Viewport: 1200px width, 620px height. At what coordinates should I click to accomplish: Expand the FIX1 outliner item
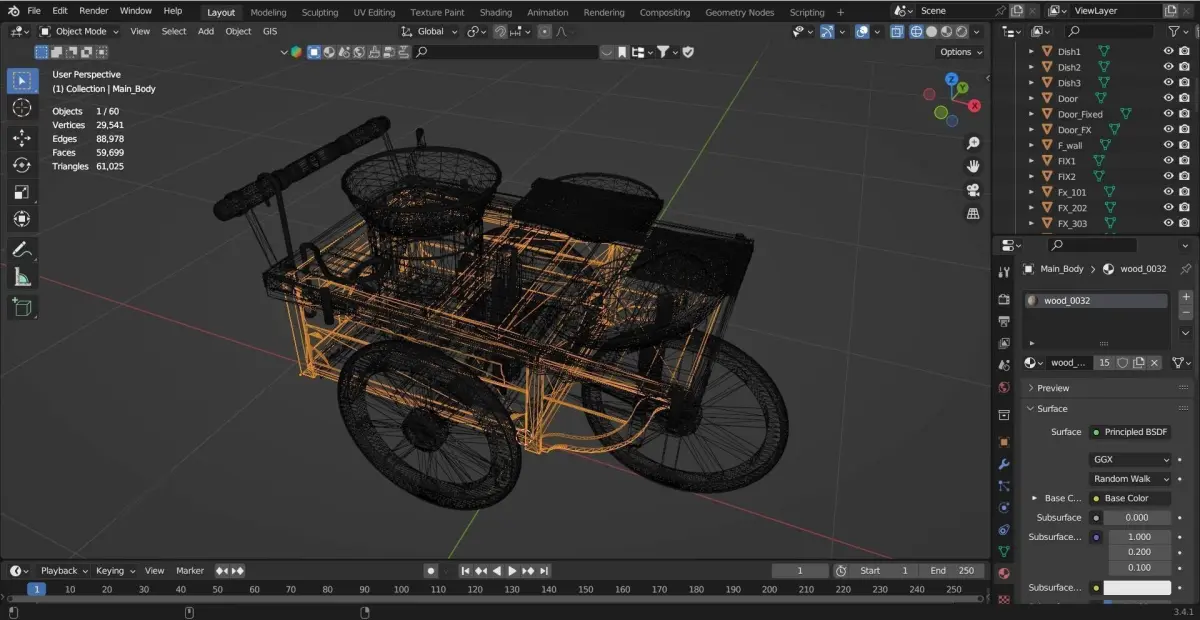point(1031,161)
